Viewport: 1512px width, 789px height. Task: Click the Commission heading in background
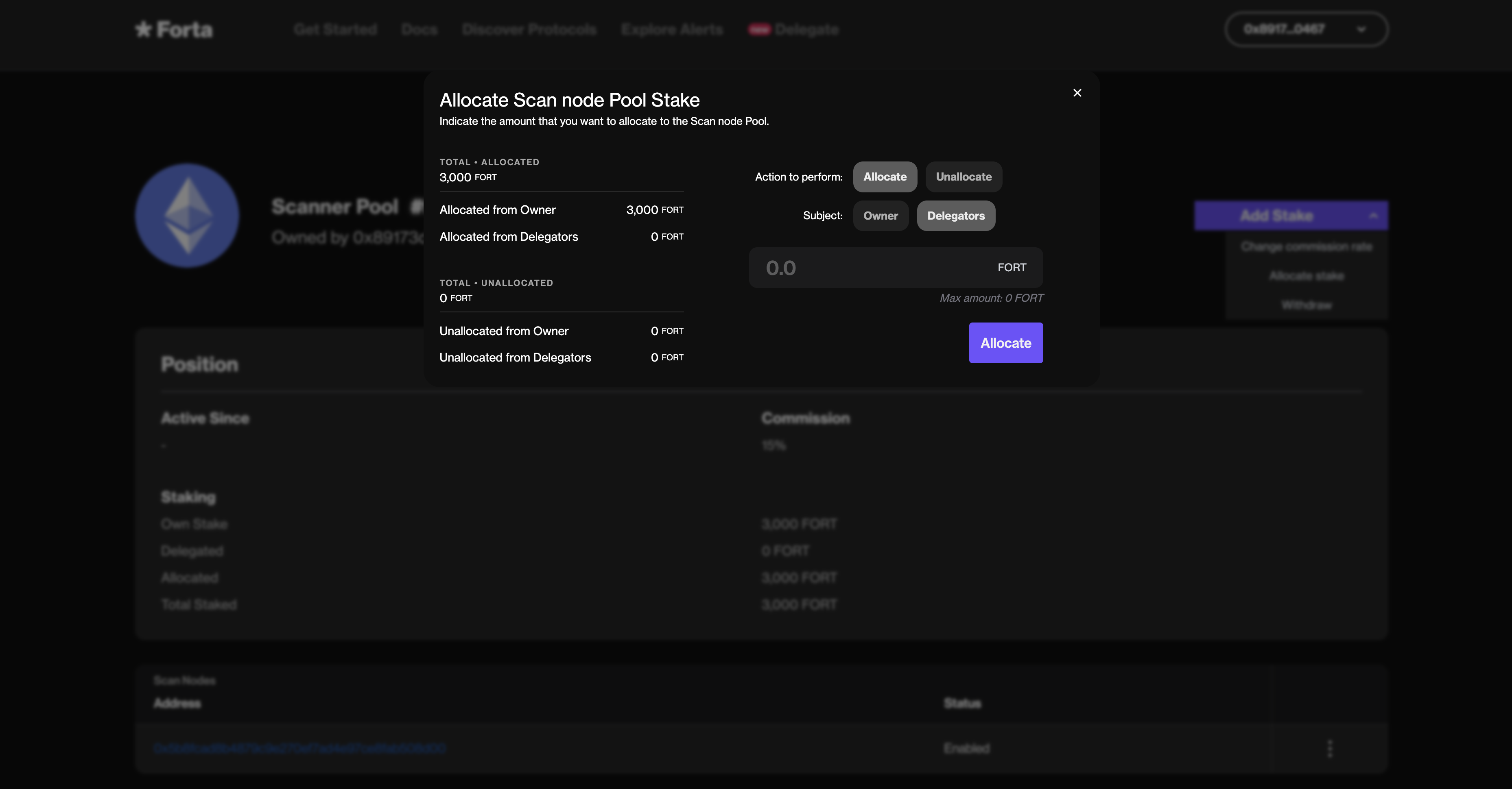click(x=805, y=418)
